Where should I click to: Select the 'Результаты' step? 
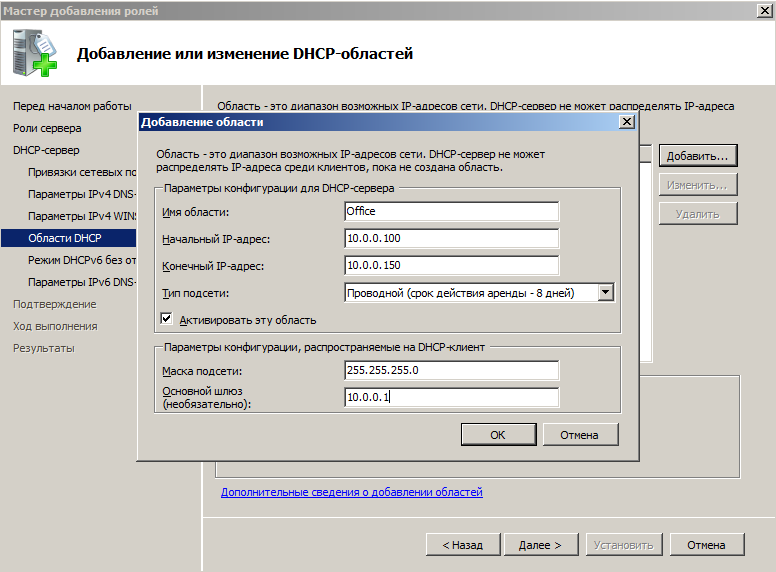click(x=44, y=348)
